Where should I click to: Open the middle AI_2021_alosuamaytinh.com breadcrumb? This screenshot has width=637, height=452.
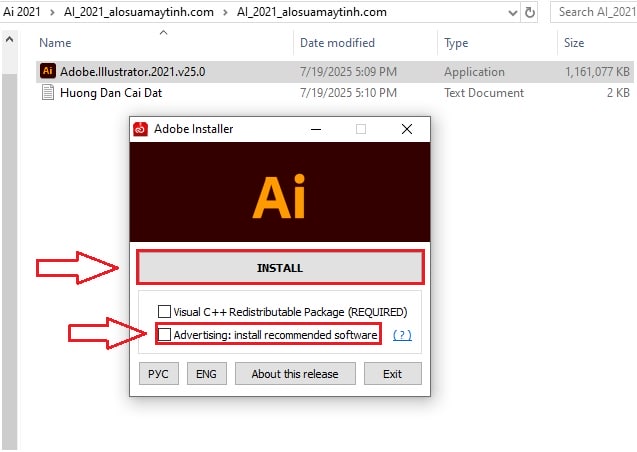(139, 12)
